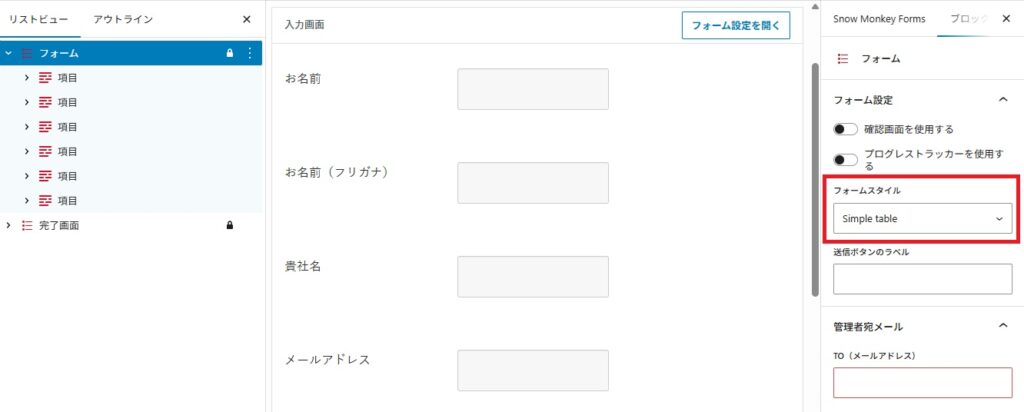
Task: Switch to Snow Monkey Forms tab
Action: tap(879, 19)
